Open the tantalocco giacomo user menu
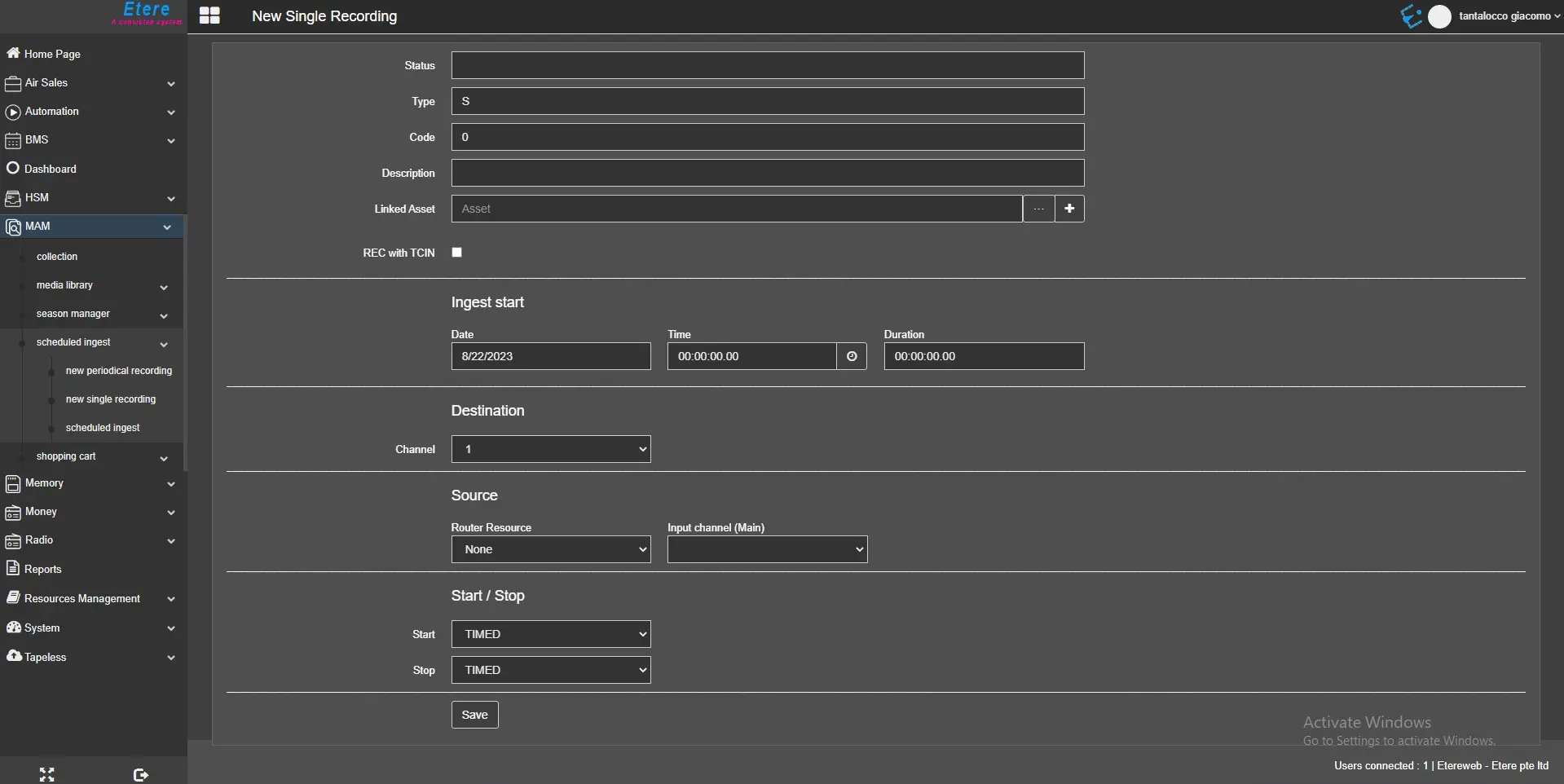 pos(1509,16)
